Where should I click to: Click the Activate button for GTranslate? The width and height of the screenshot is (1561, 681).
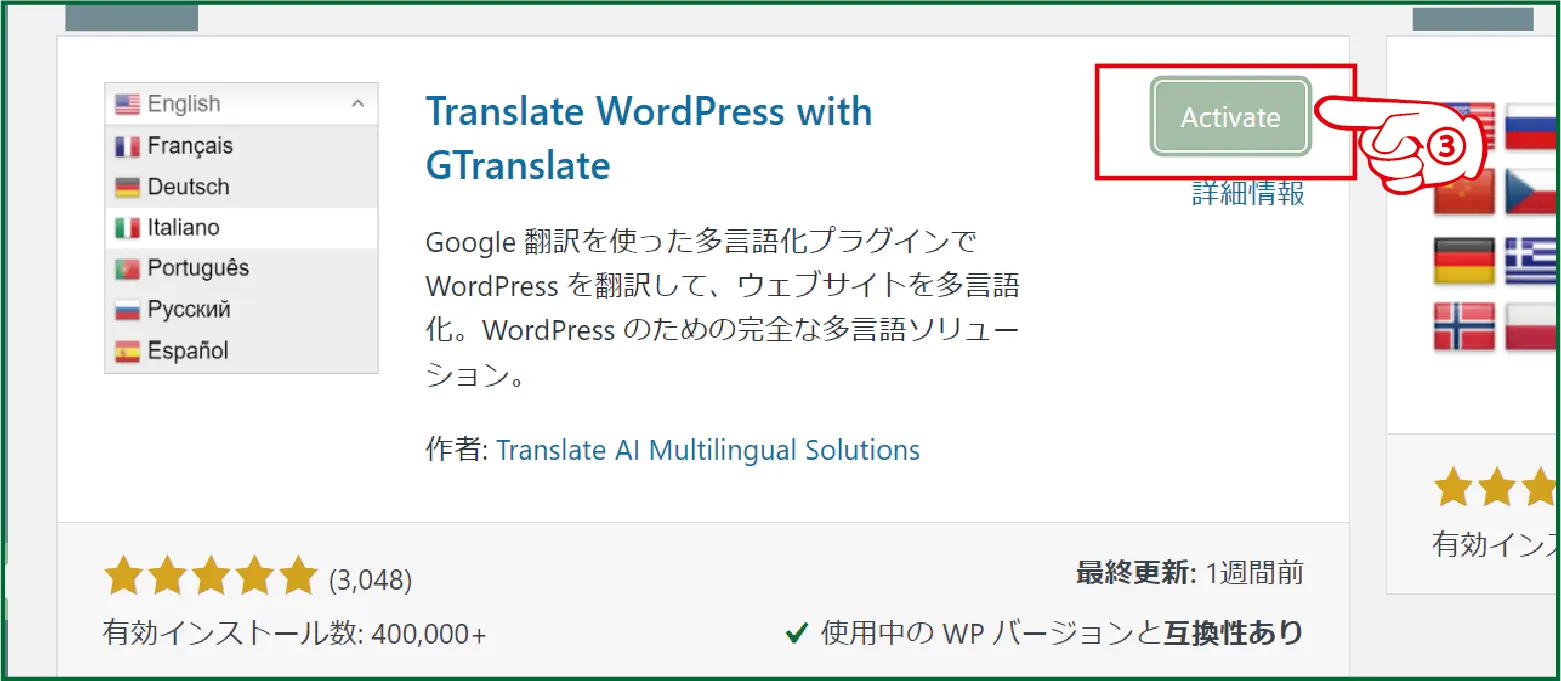pos(1230,117)
